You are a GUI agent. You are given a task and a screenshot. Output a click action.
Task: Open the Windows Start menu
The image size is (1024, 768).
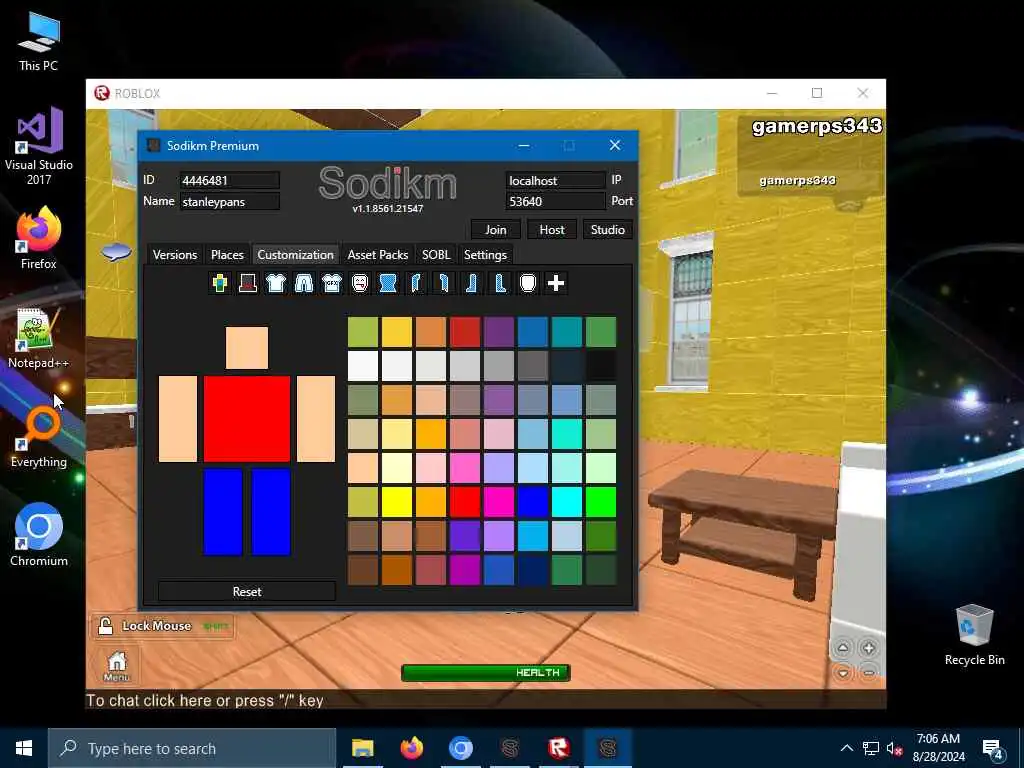pos(24,748)
